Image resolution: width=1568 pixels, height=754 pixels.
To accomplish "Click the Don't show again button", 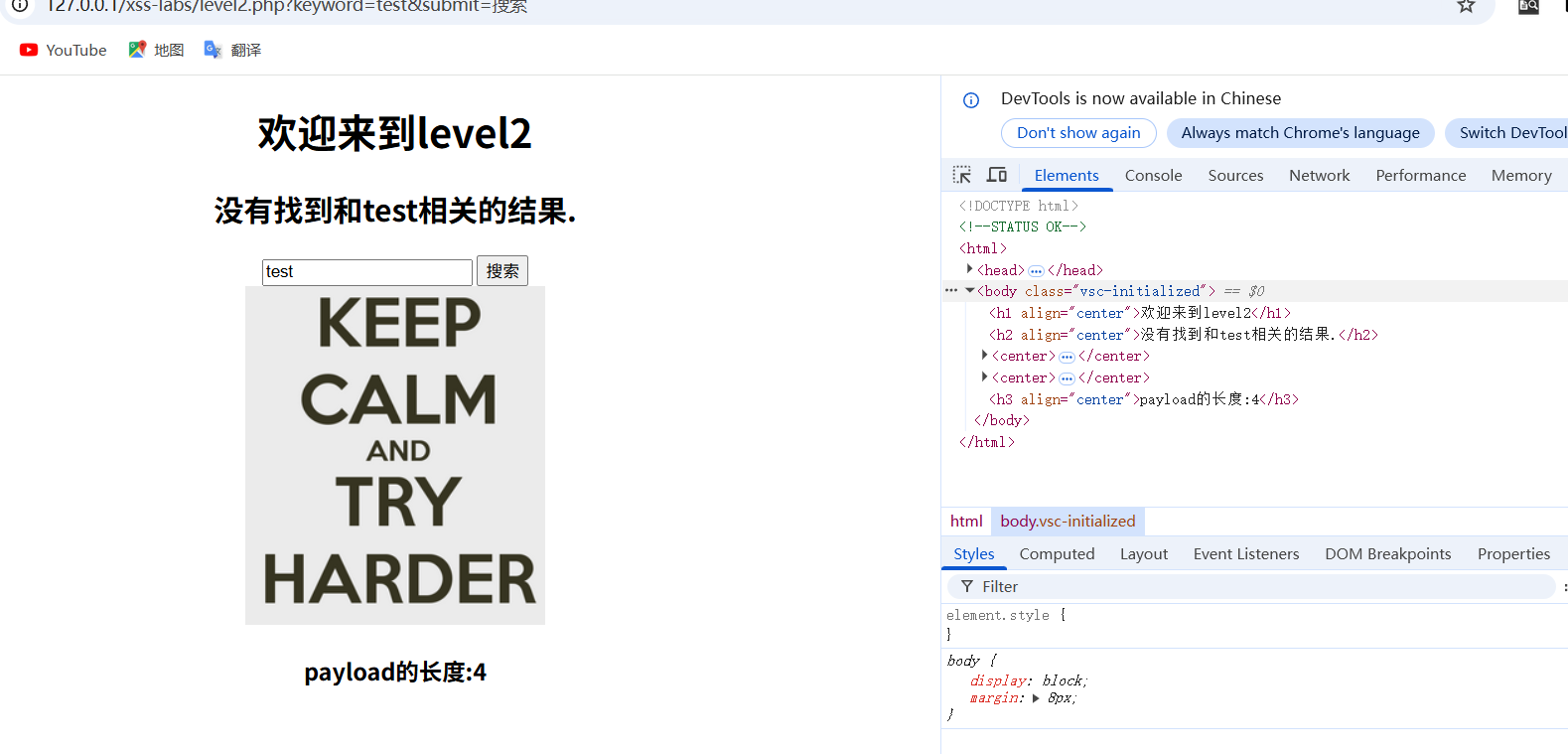I will point(1078,133).
